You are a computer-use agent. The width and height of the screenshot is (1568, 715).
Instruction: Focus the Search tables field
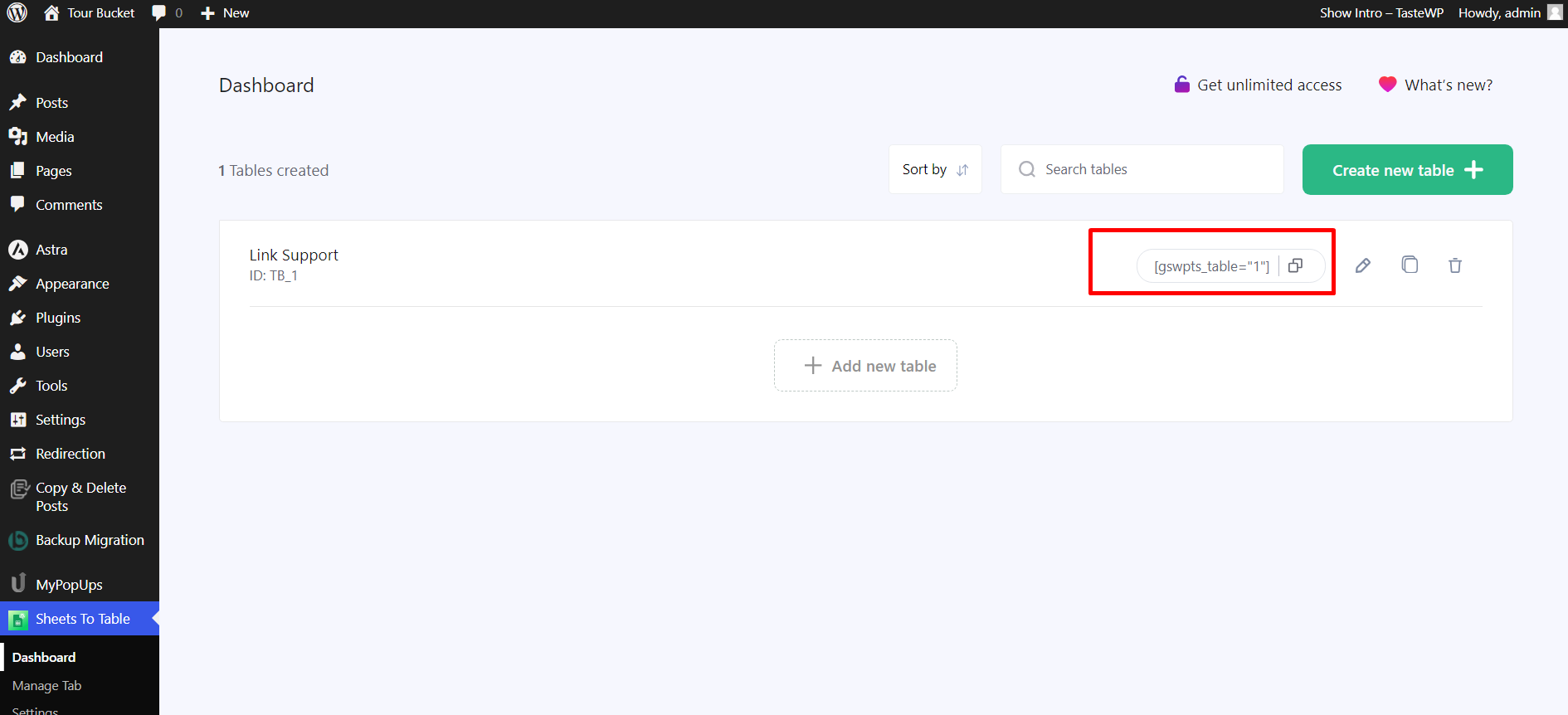click(1142, 169)
